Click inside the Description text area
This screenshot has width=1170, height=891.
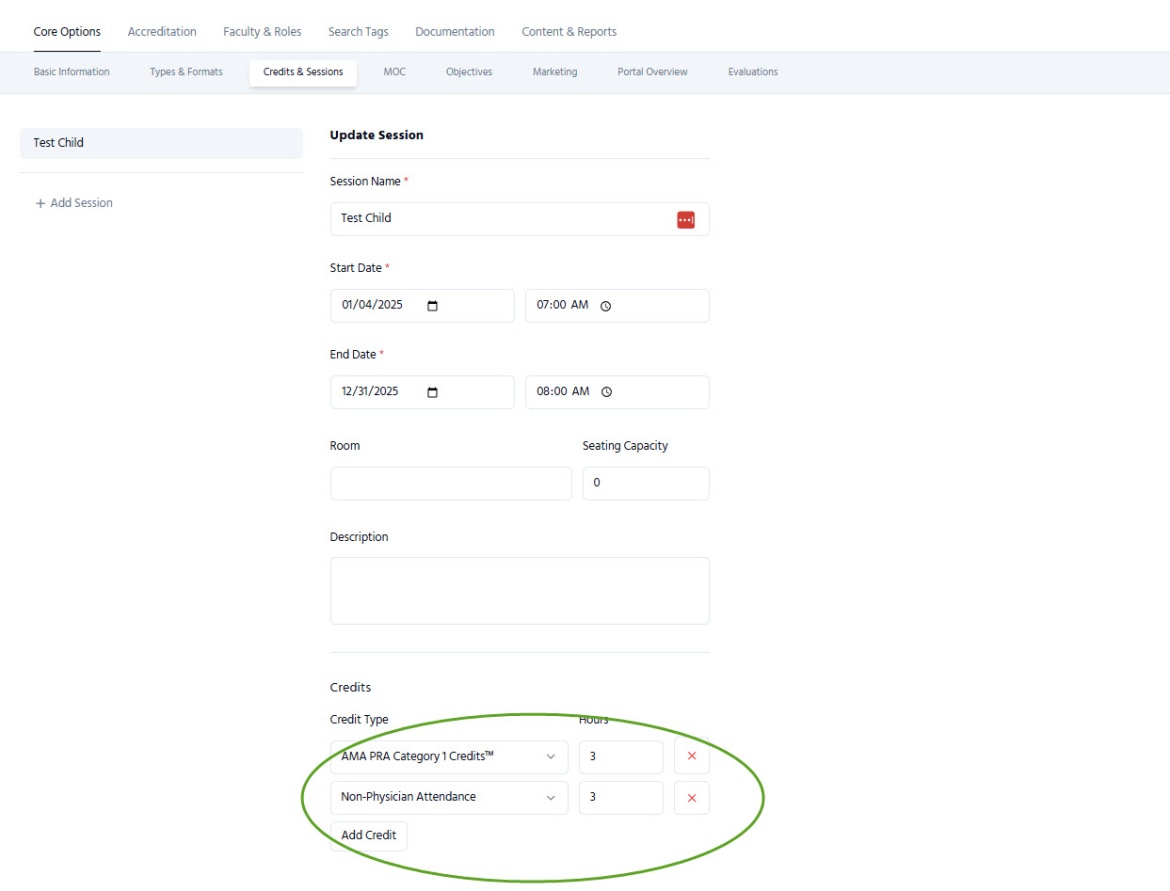point(519,590)
